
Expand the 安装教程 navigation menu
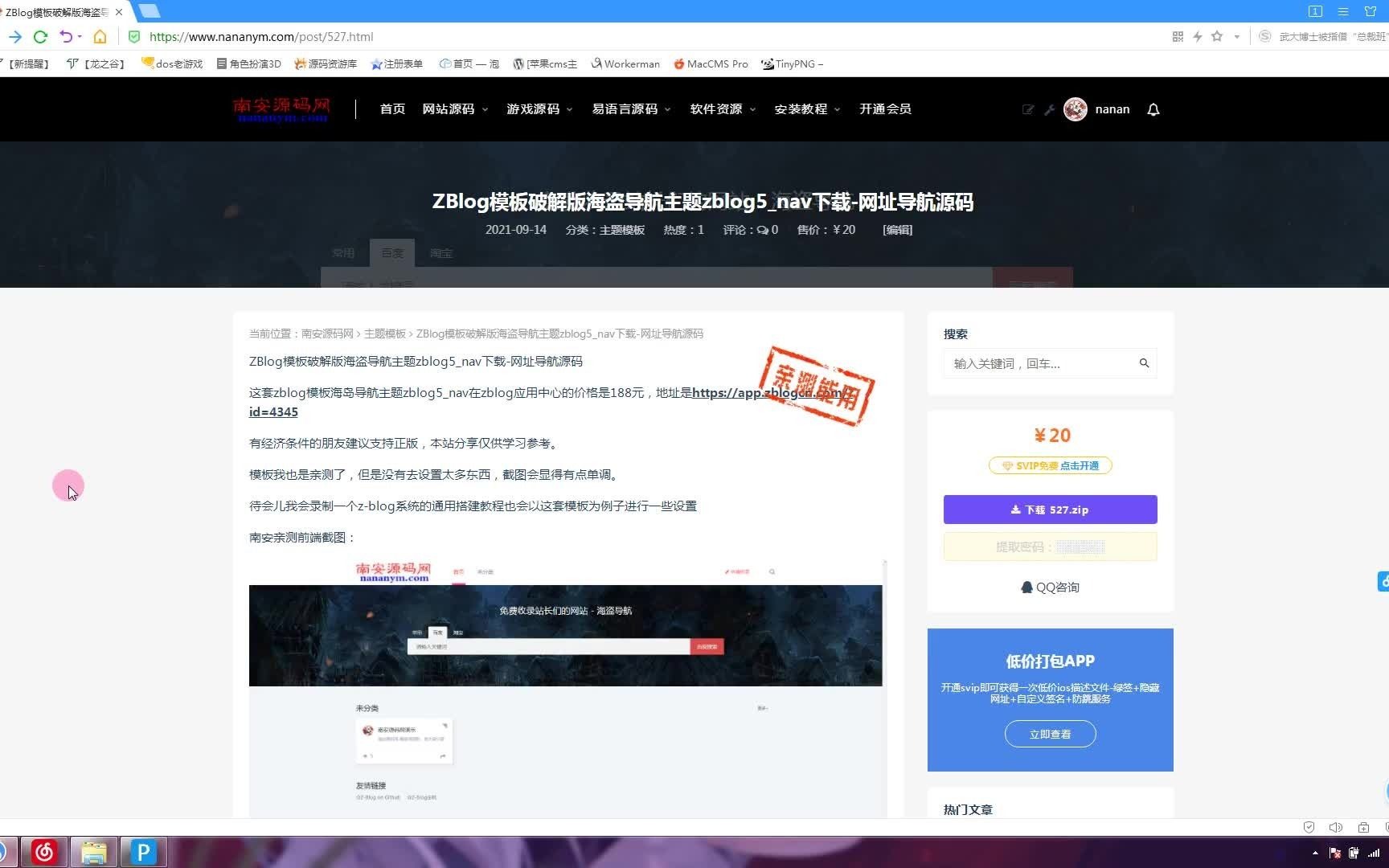tap(807, 109)
